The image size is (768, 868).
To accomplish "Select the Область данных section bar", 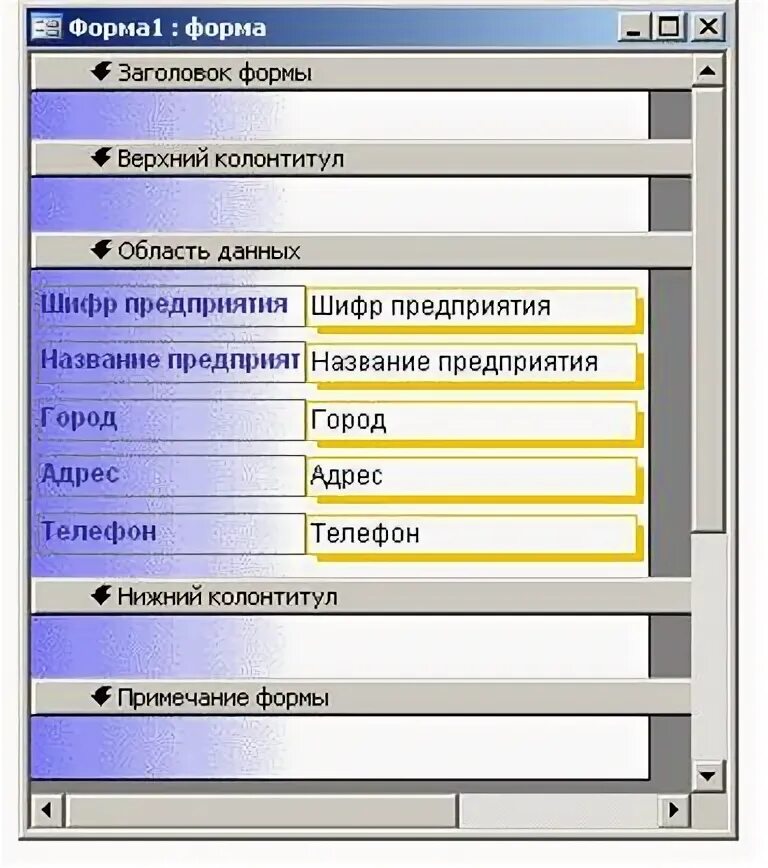I will [361, 251].
